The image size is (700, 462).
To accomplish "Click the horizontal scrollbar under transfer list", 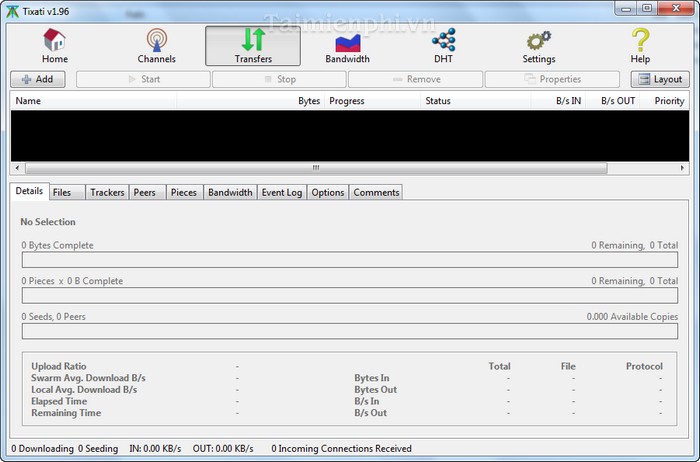I will 315,168.
